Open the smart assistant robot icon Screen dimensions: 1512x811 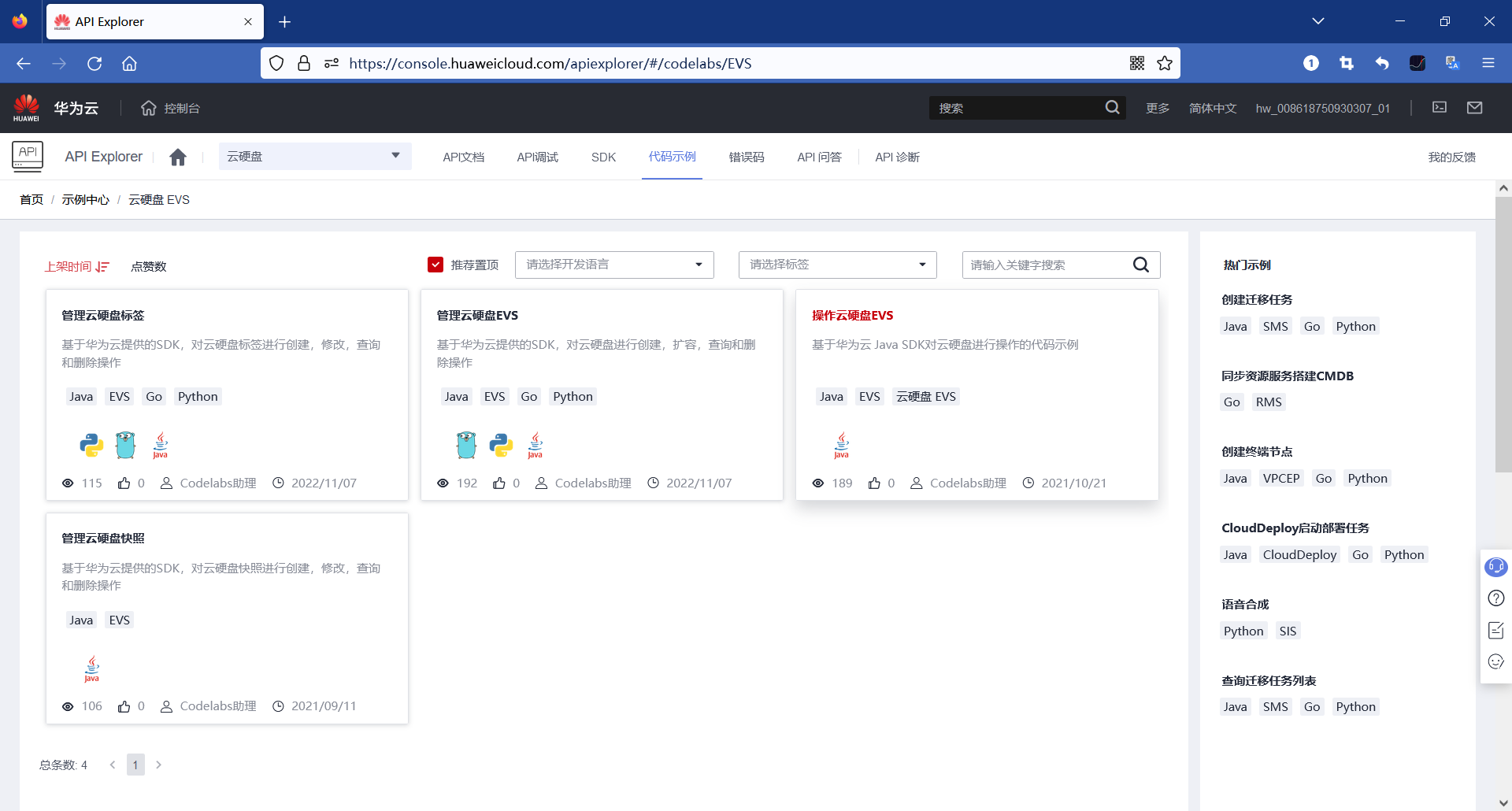coord(1496,567)
